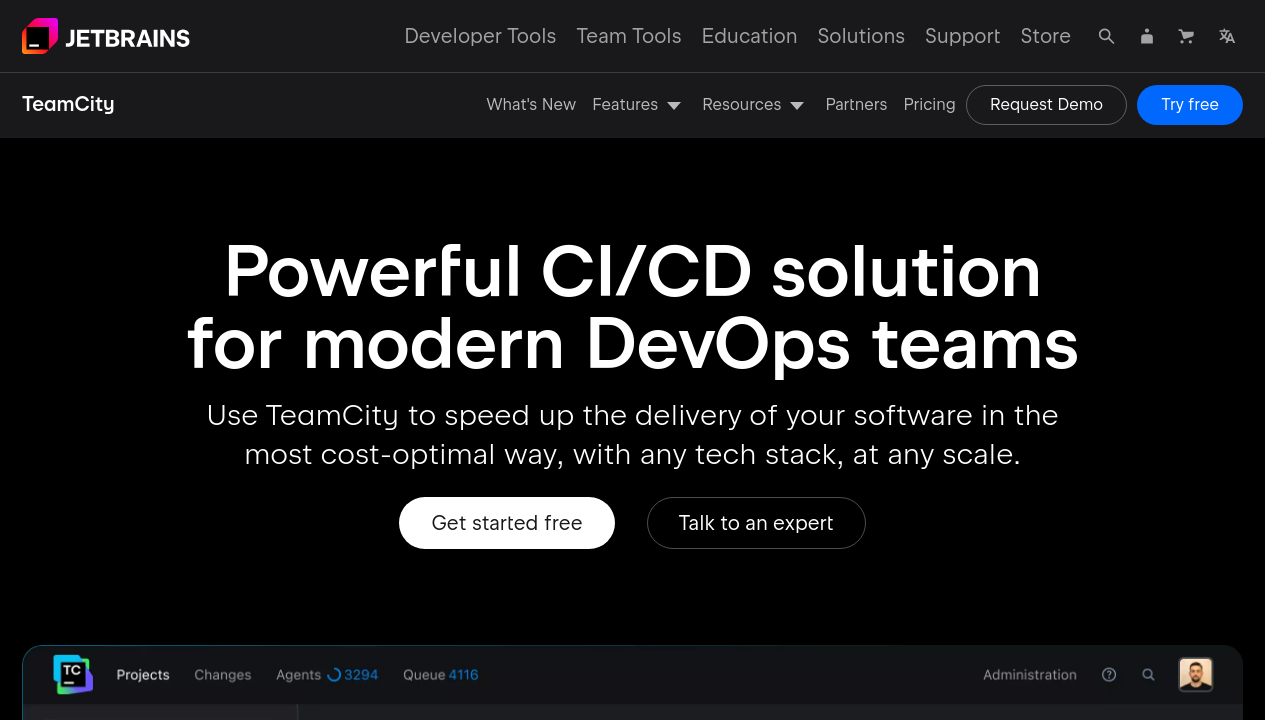Click the dashboard search magnifier icon
Screen dimensions: 1280x720
coord(1149,675)
